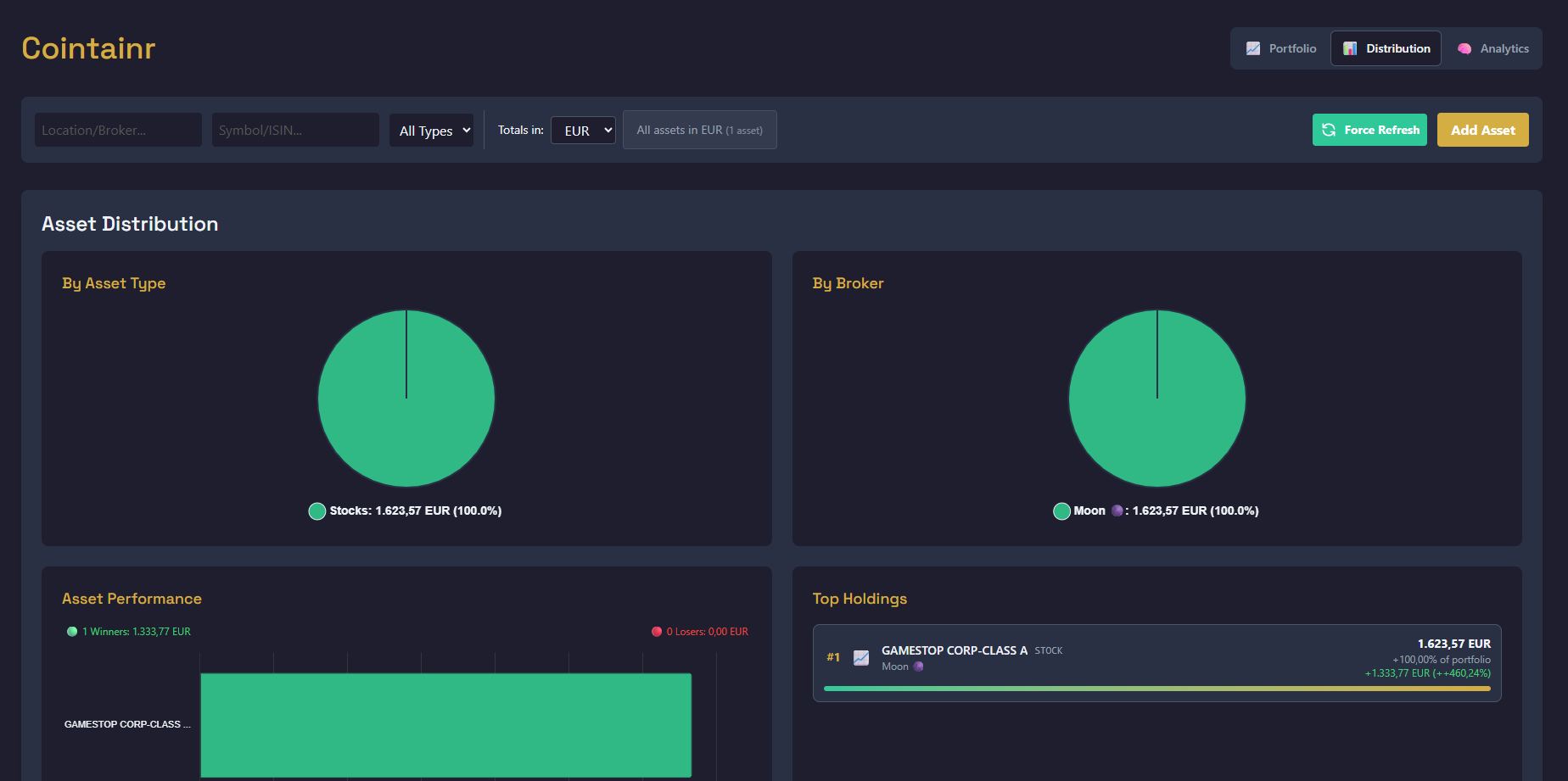
Task: Click the green winners dot in Asset Performance
Action: pyautogui.click(x=71, y=631)
